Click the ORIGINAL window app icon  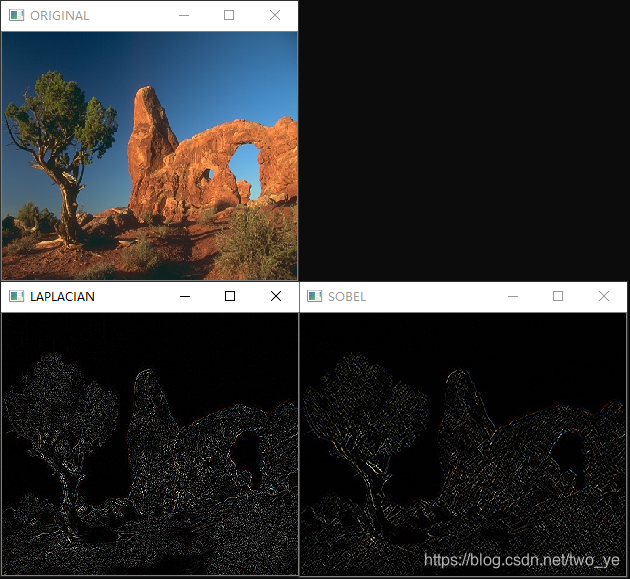point(16,15)
